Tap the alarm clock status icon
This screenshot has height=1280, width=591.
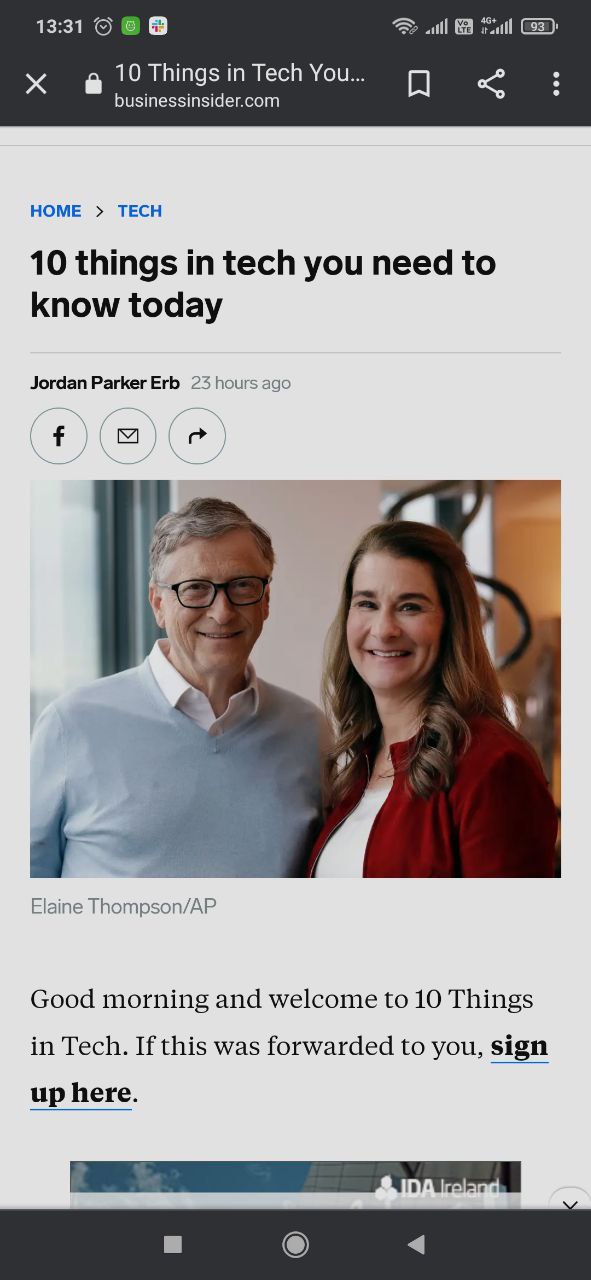tap(103, 27)
